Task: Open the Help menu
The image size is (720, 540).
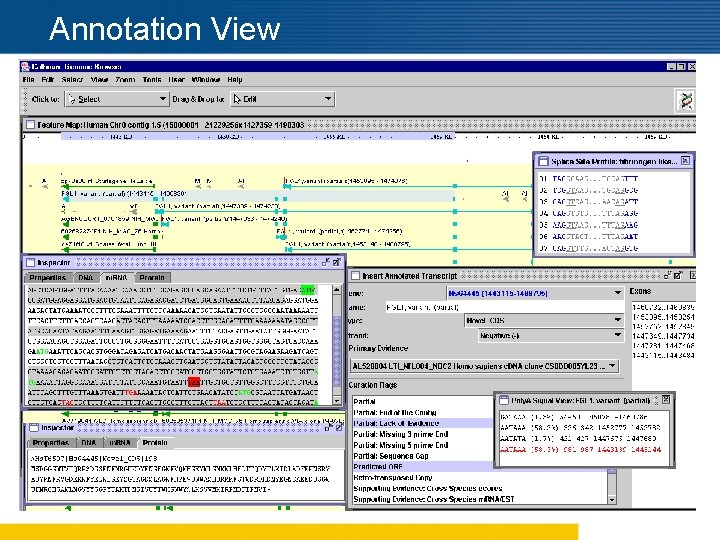Action: (235, 79)
